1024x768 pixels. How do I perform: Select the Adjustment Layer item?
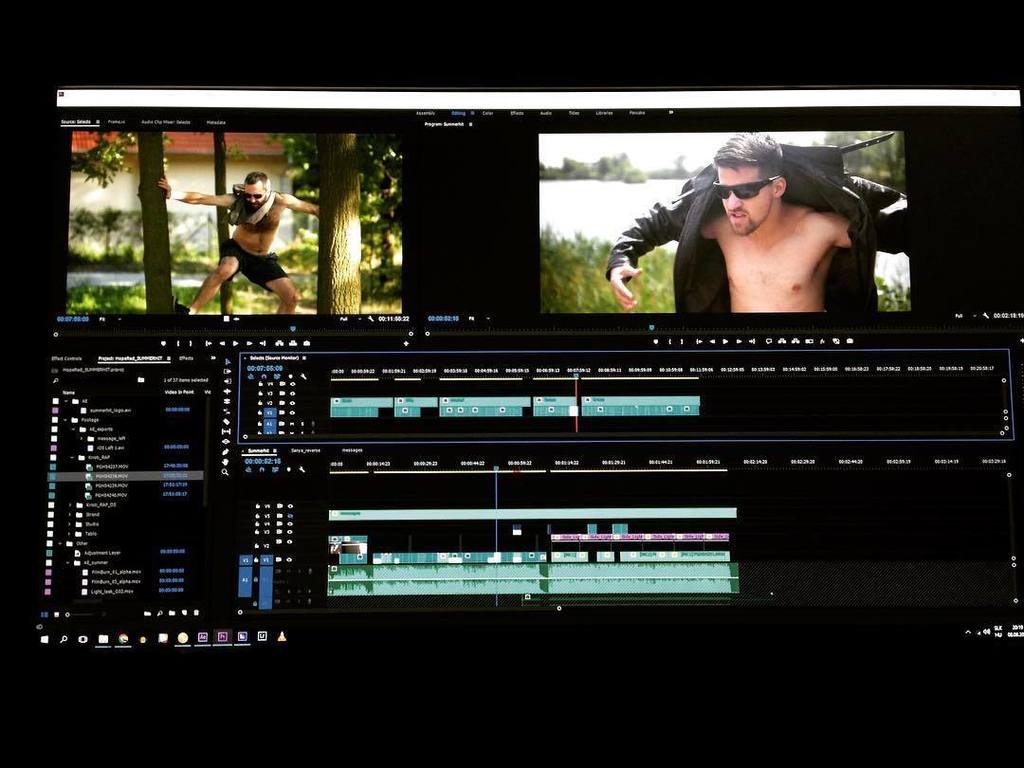pyautogui.click(x=103, y=552)
